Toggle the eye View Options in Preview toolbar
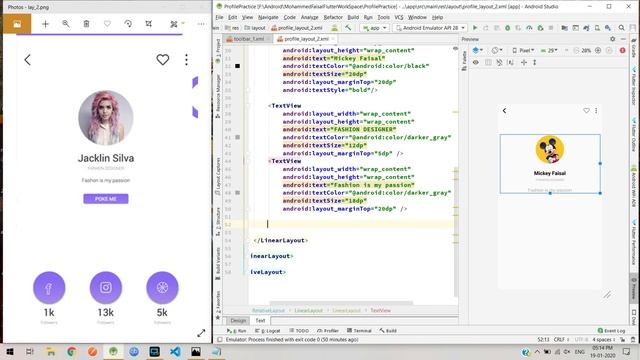Screen dimensions: 640x360 [x=476, y=62]
